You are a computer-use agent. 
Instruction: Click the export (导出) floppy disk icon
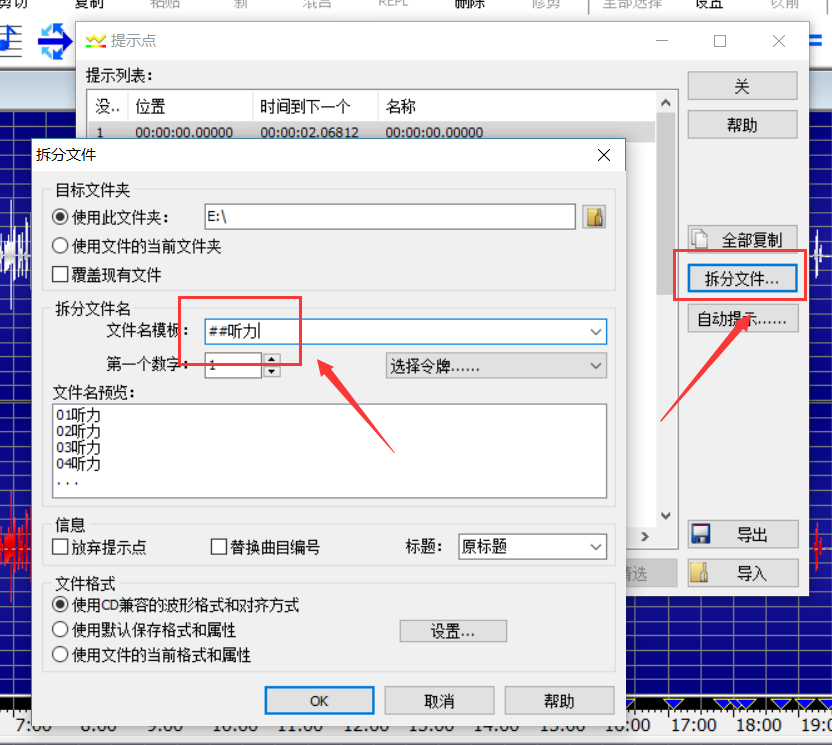pos(700,534)
